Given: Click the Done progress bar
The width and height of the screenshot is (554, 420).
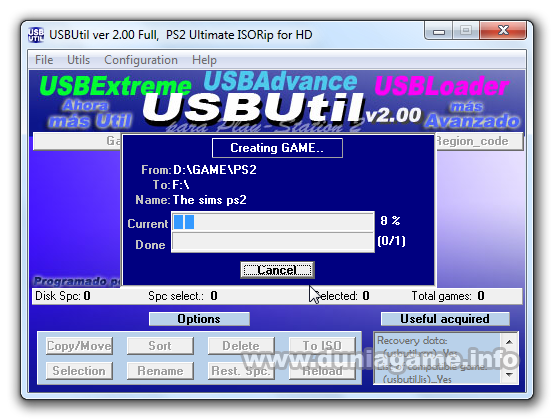Looking at the screenshot, I should pyautogui.click(x=273, y=242).
